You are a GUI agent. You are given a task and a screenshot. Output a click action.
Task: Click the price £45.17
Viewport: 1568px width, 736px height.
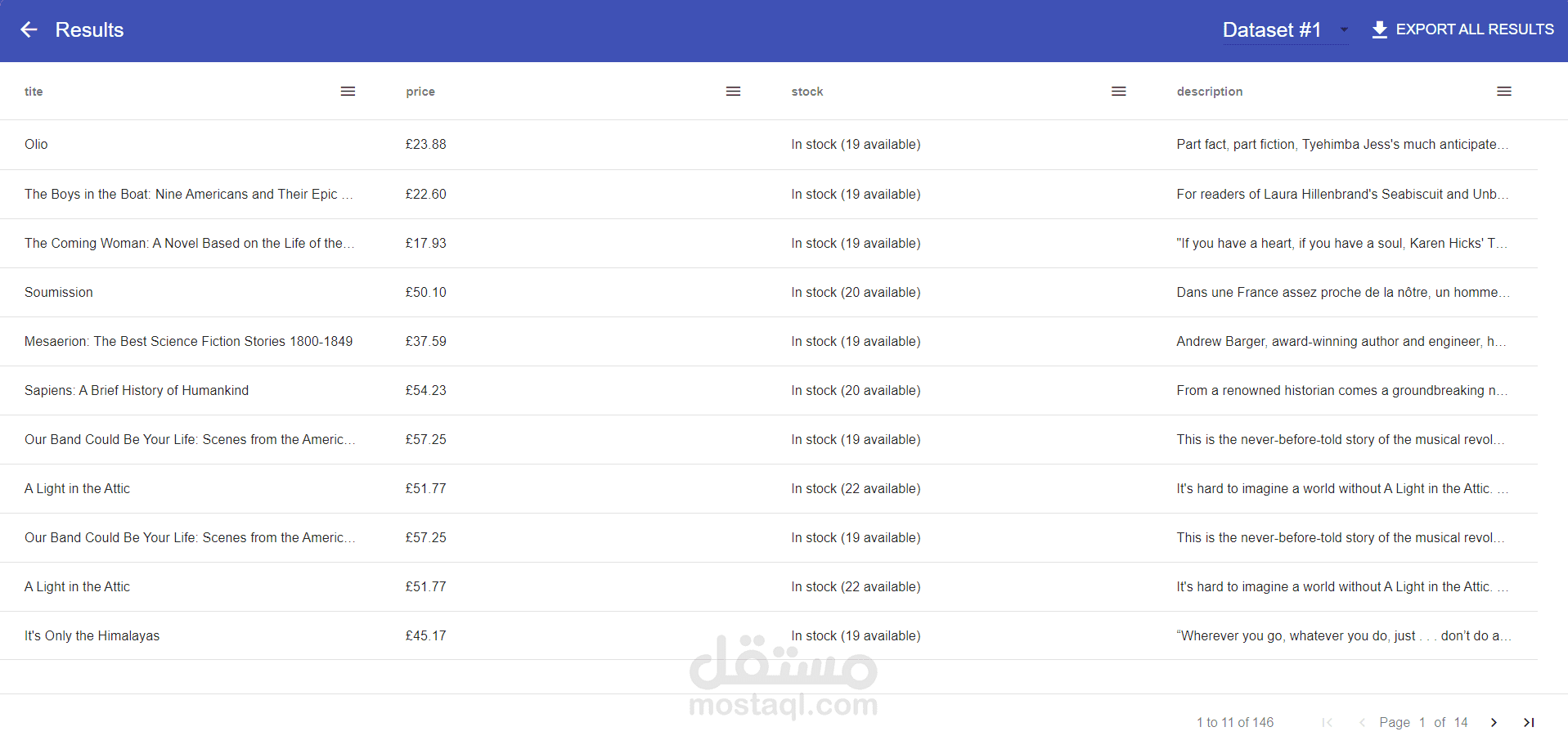426,635
